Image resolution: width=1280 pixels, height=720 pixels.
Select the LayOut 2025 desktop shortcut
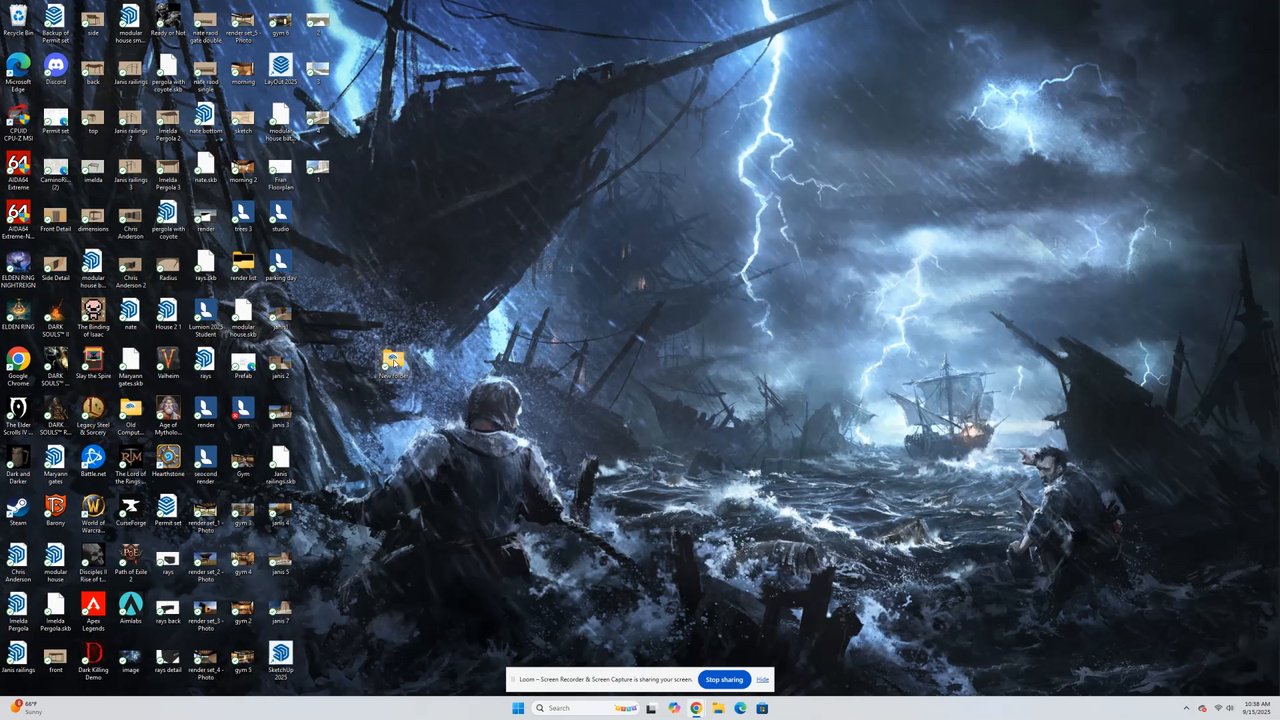[x=281, y=69]
